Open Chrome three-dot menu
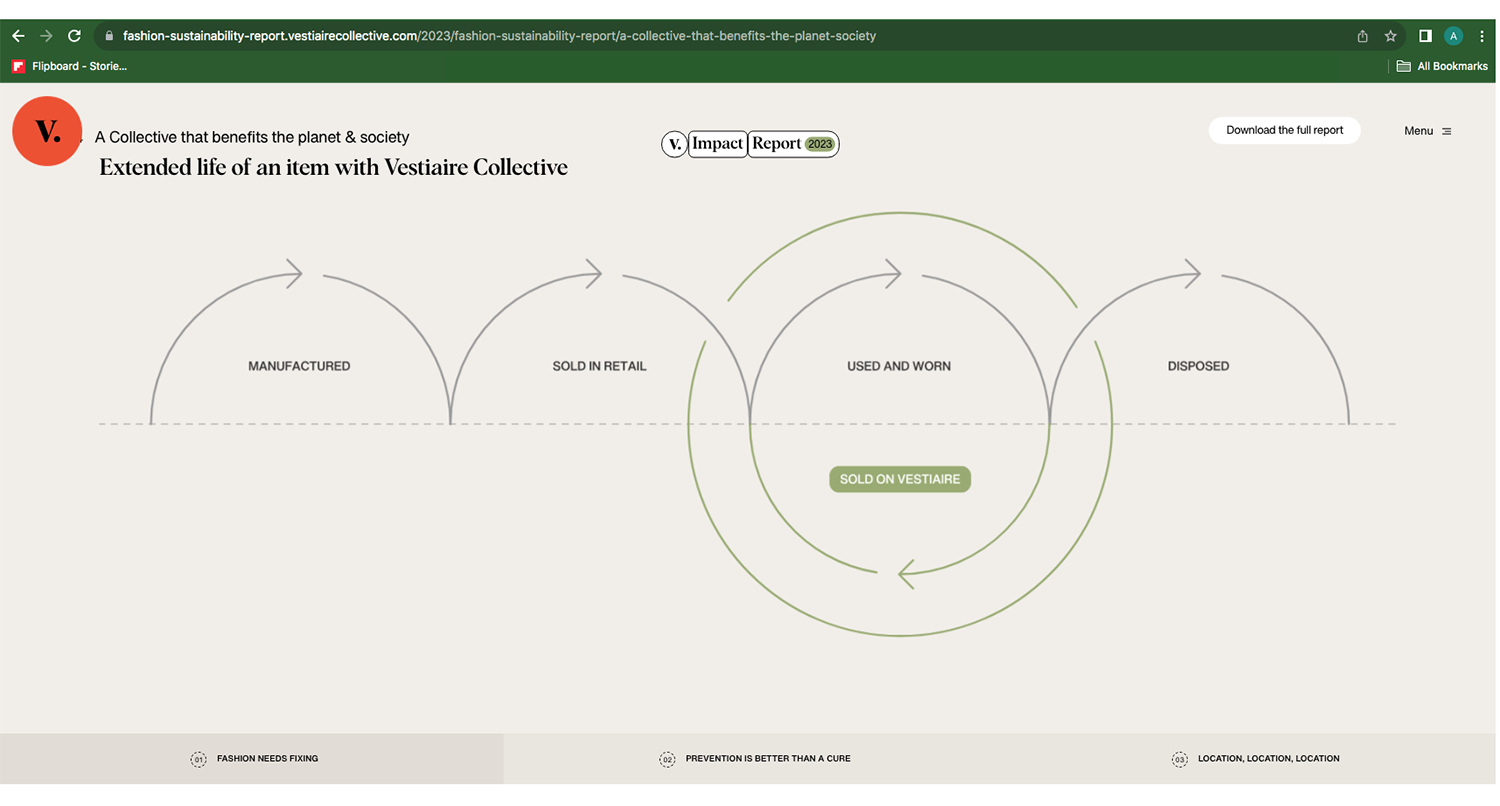The height and width of the screenshot is (806, 1500). click(x=1482, y=36)
